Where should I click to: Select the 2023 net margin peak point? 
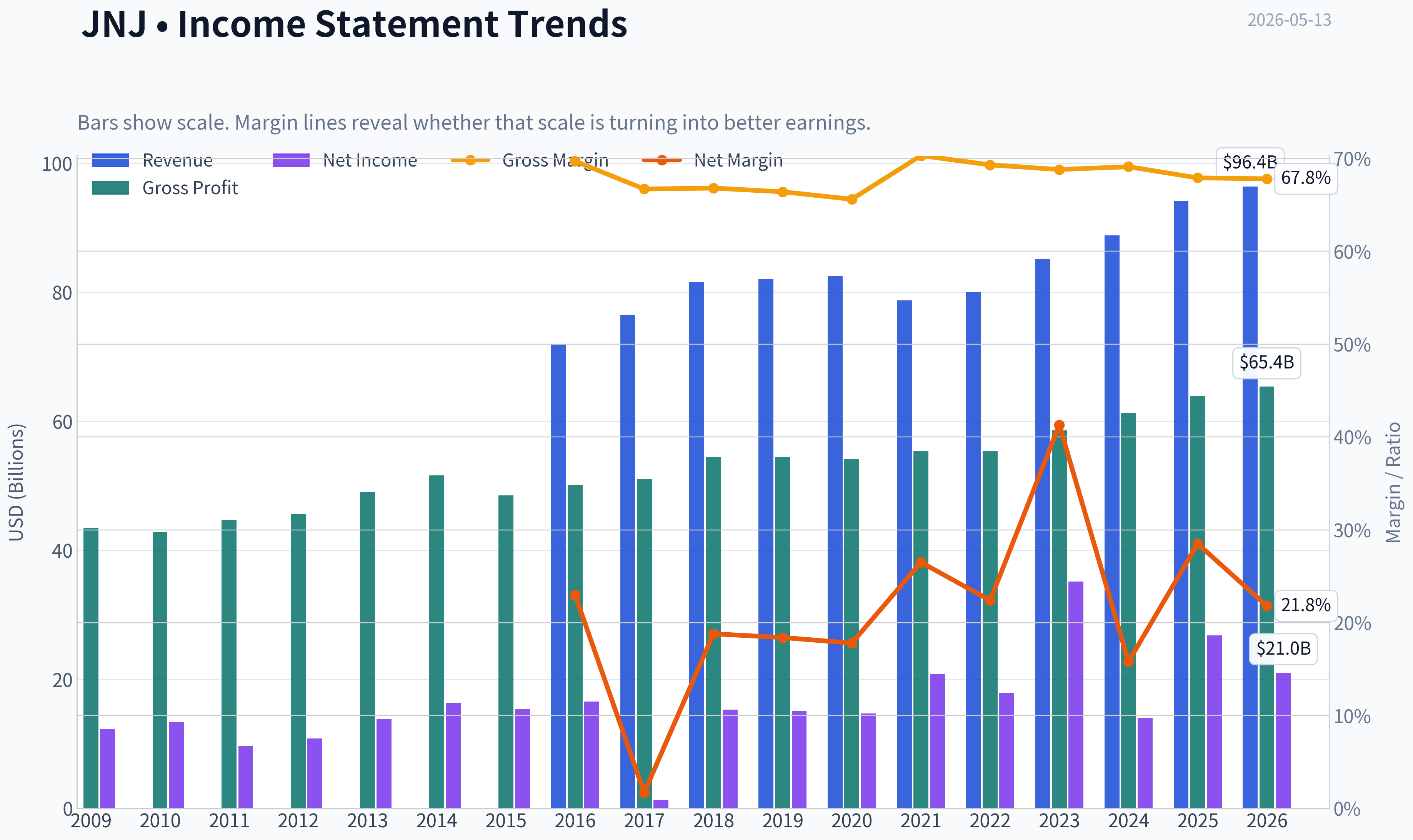1059,426
